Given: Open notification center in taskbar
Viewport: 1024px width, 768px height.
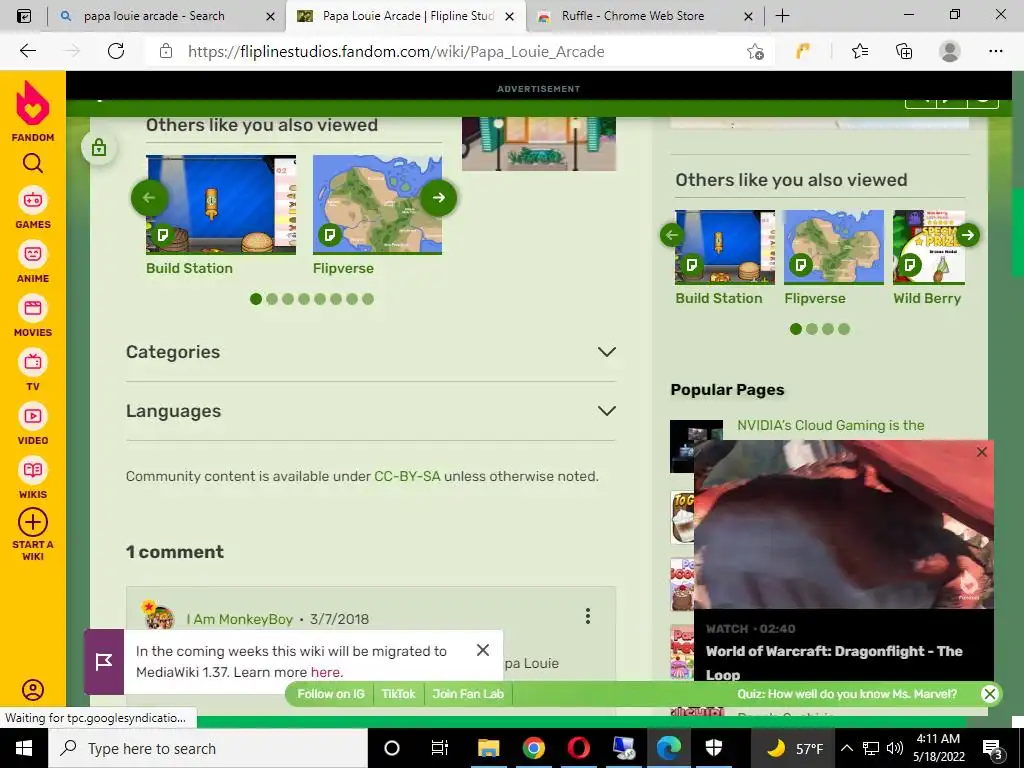Looking at the screenshot, I should coord(993,749).
